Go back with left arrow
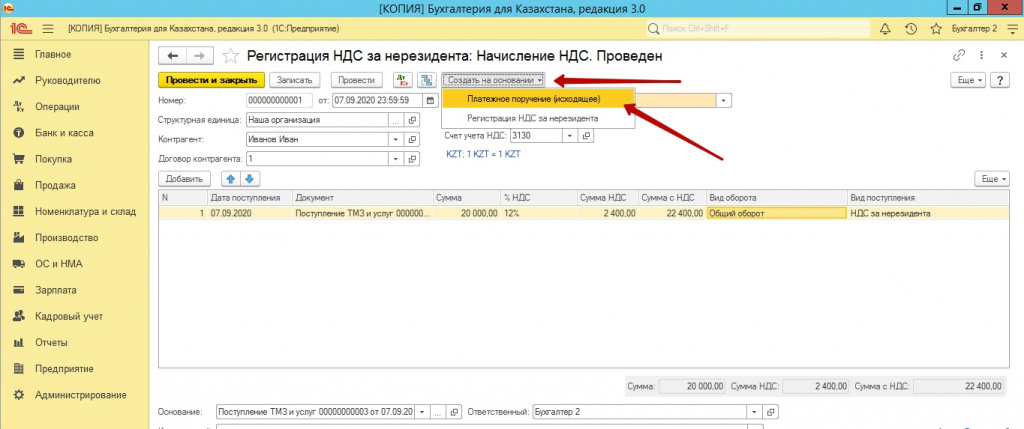1024x429 pixels. tap(172, 56)
